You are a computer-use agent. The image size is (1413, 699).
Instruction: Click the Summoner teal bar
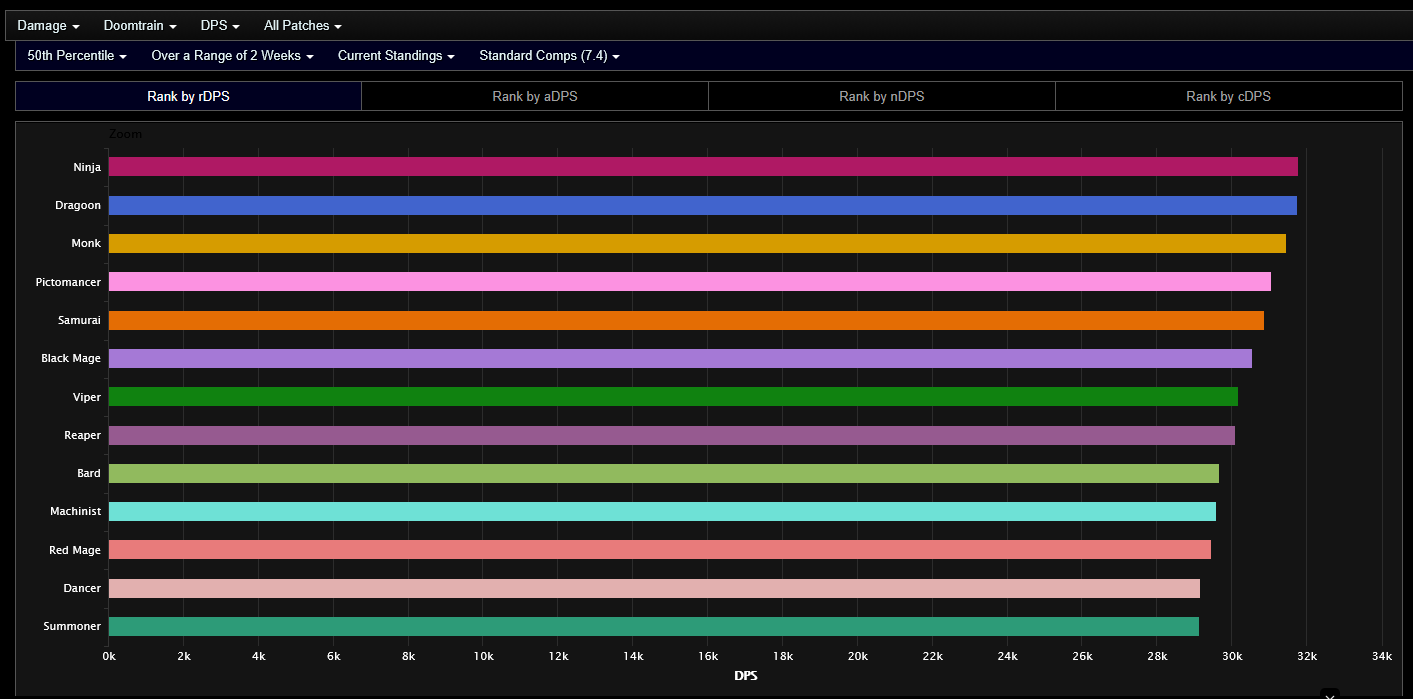coord(654,626)
